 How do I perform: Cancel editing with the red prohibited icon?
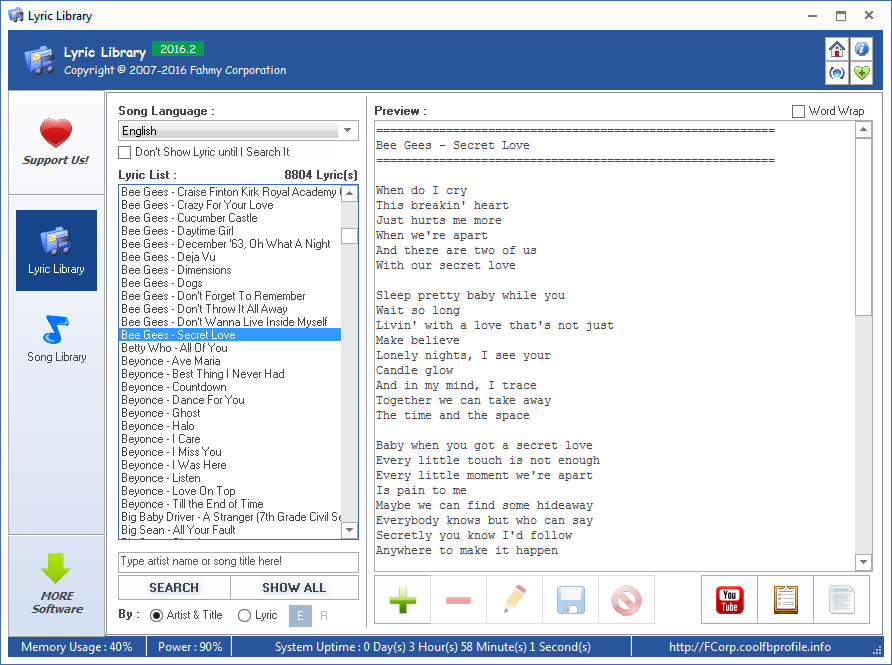(626, 600)
